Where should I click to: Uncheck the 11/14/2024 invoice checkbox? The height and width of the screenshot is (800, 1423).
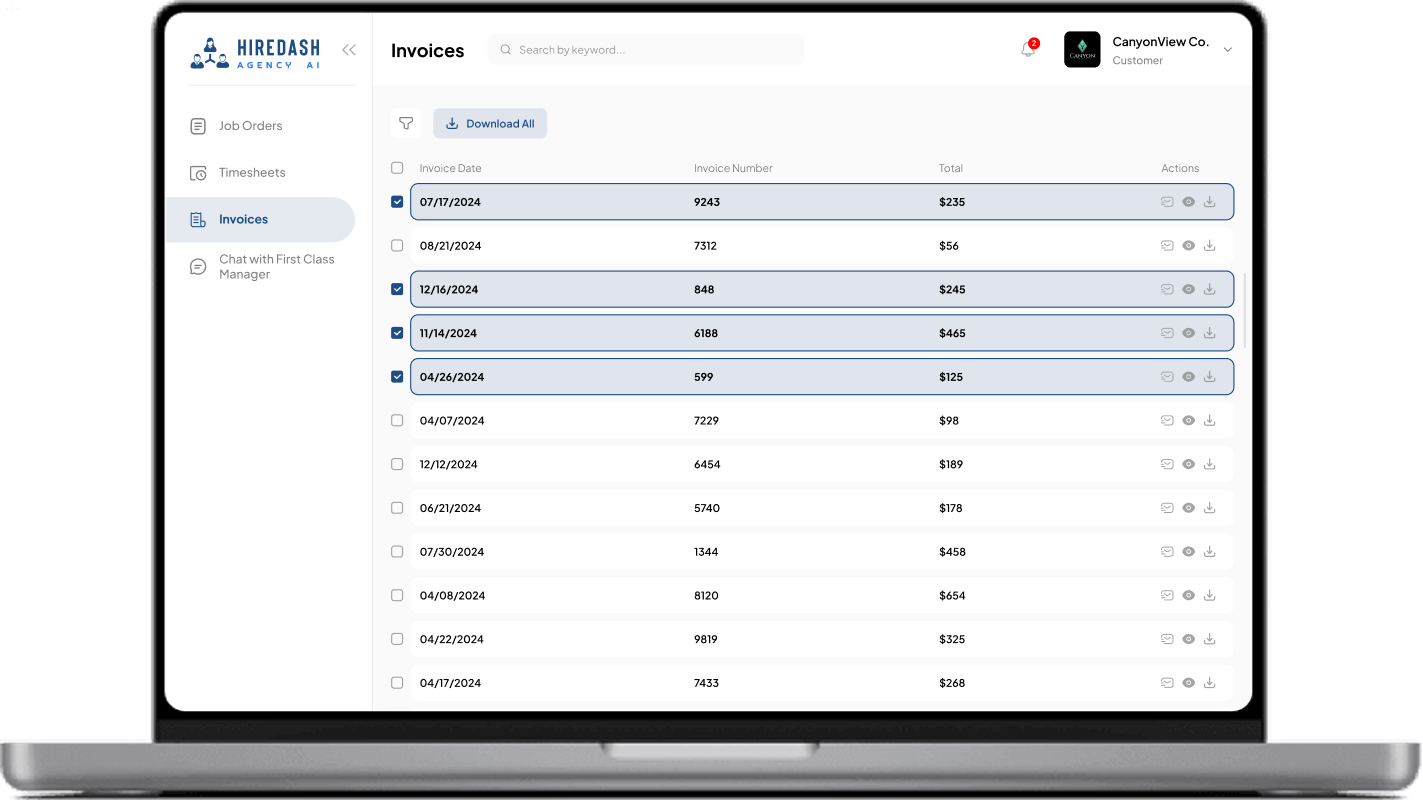coord(397,333)
